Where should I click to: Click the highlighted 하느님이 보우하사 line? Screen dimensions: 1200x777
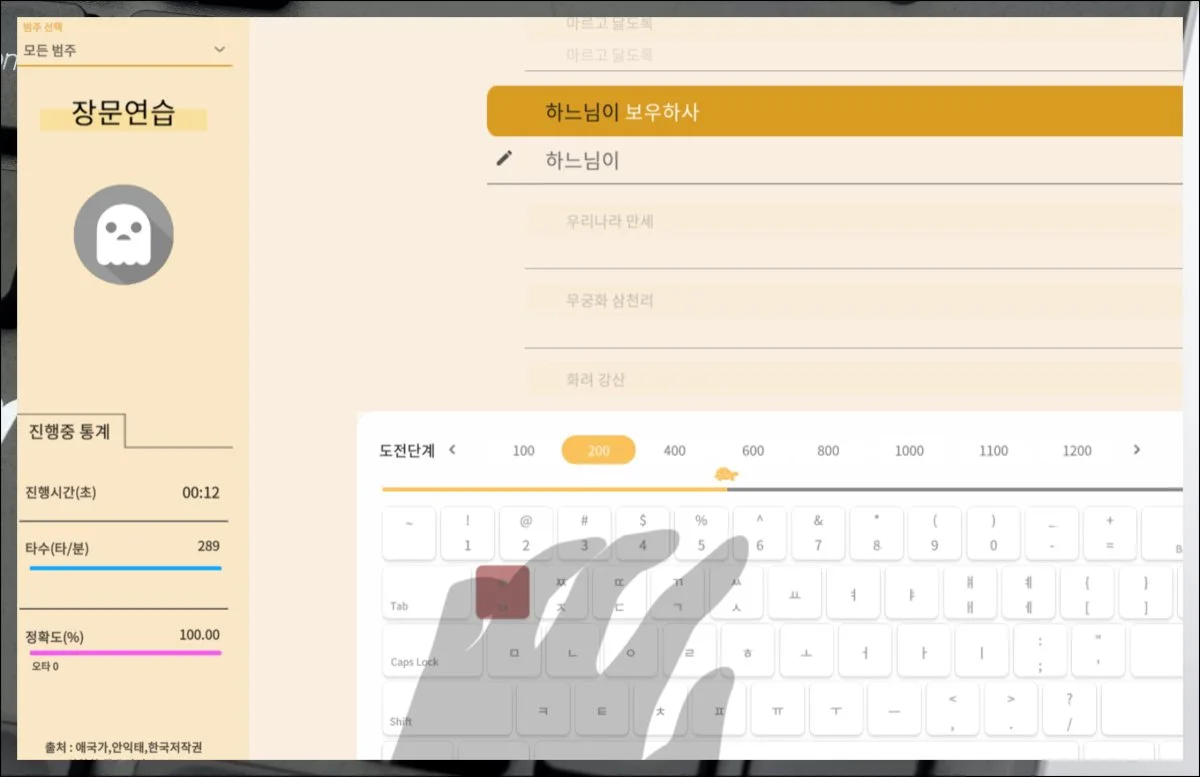(x=700, y=110)
